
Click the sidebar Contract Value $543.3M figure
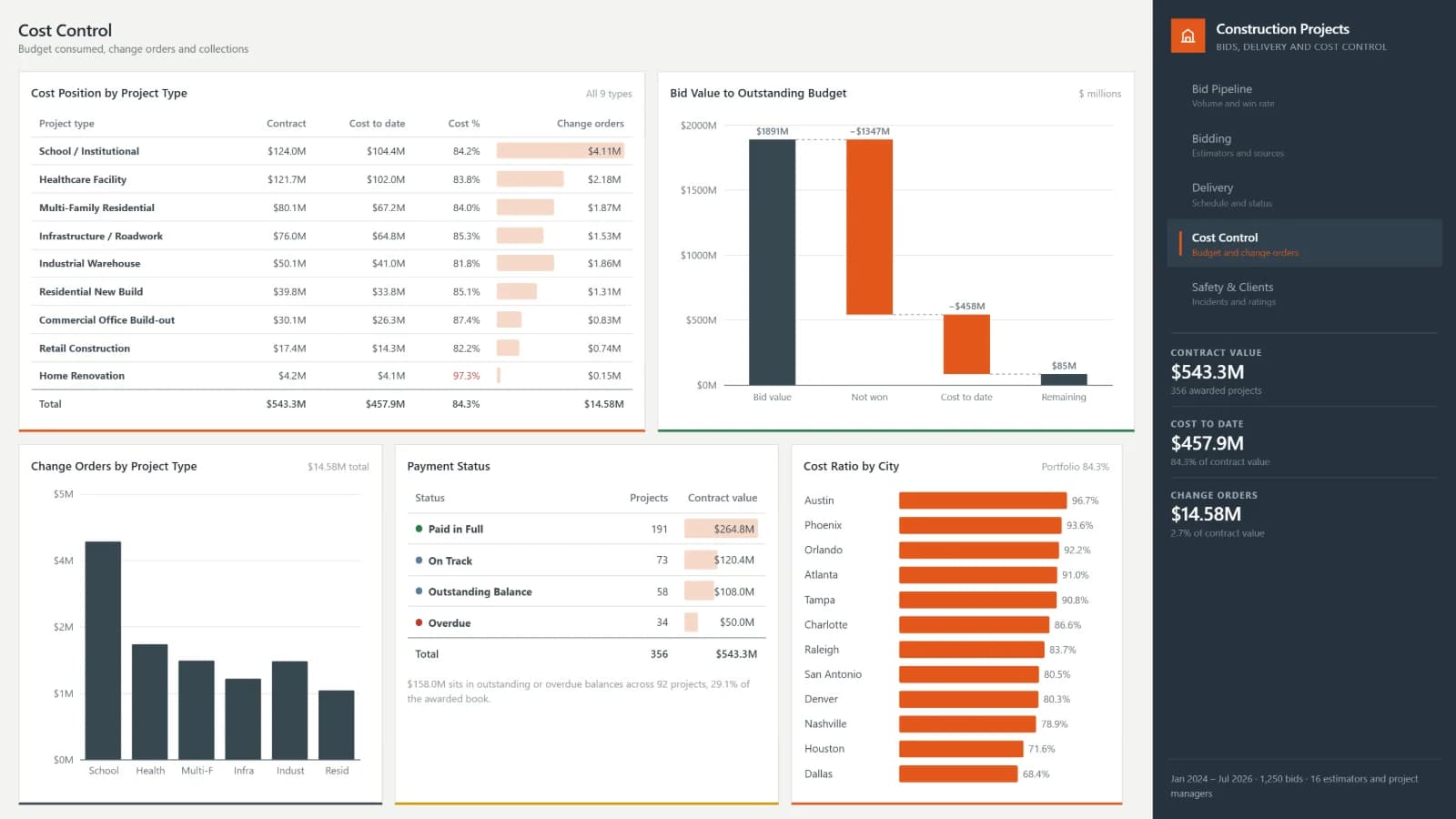tap(1208, 372)
